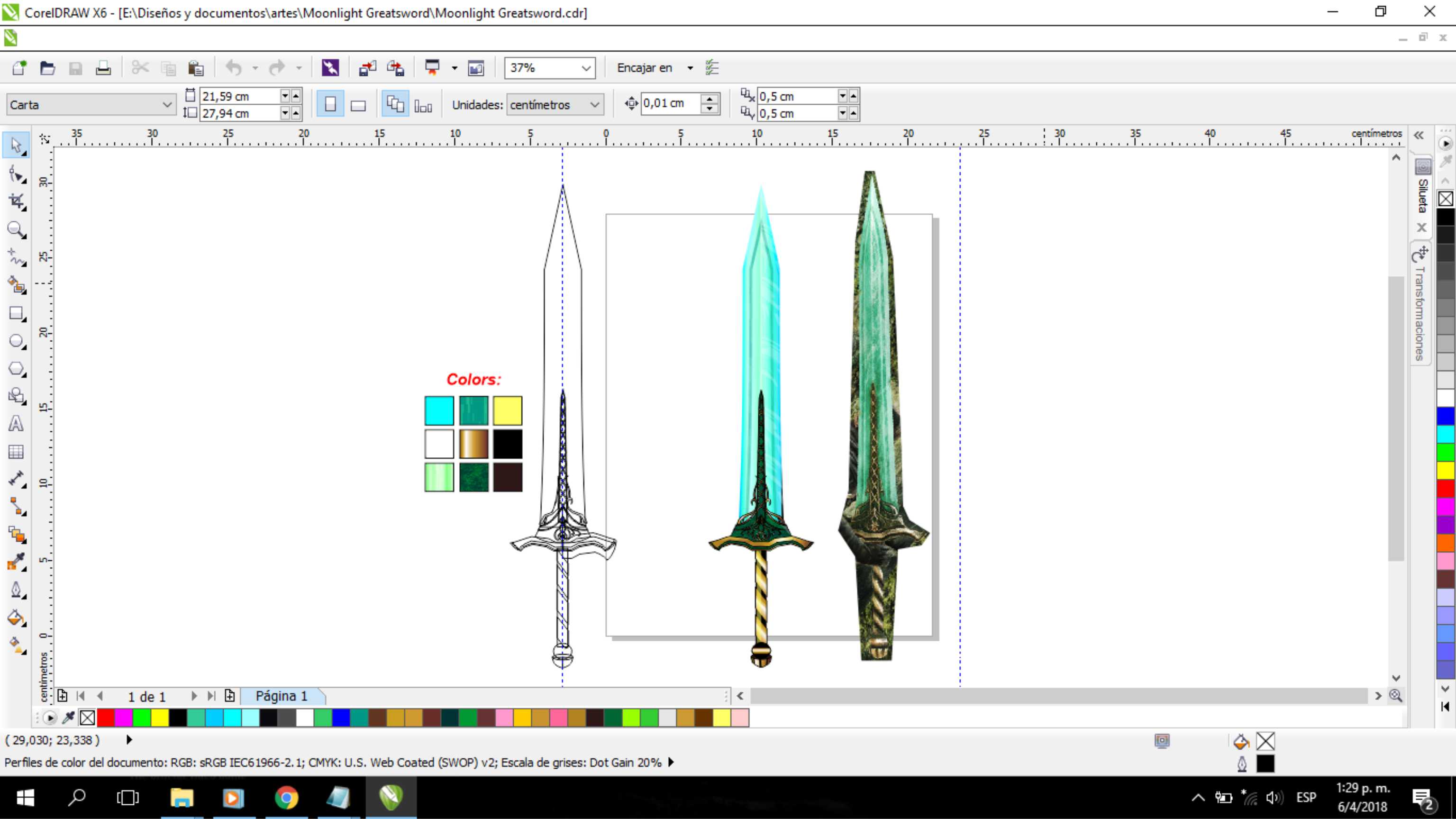This screenshot has height=819, width=1456.
Task: Open snap options icon next to Encajar en
Action: 711,68
